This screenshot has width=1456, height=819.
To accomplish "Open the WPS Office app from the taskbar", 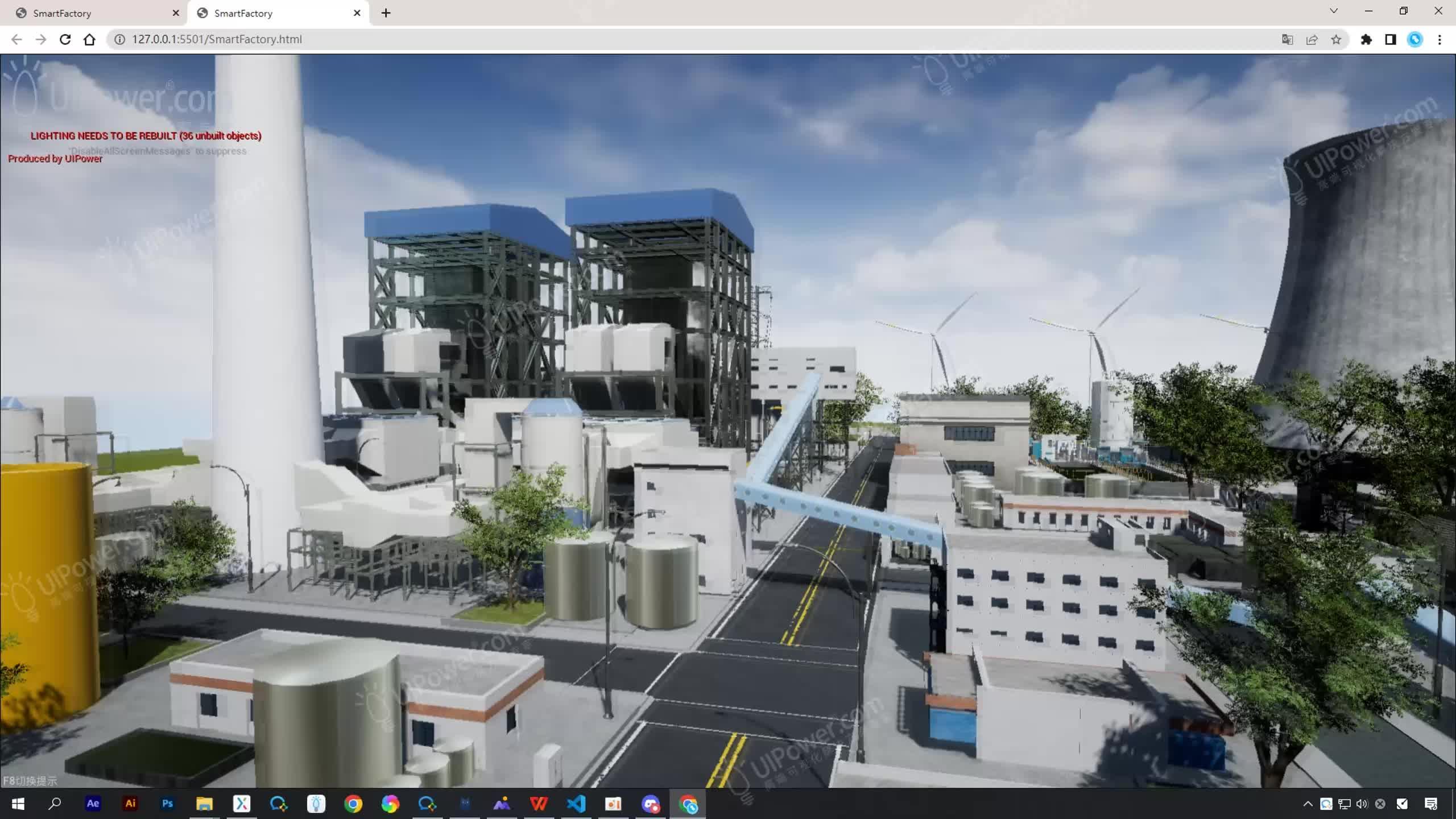I will [x=539, y=804].
